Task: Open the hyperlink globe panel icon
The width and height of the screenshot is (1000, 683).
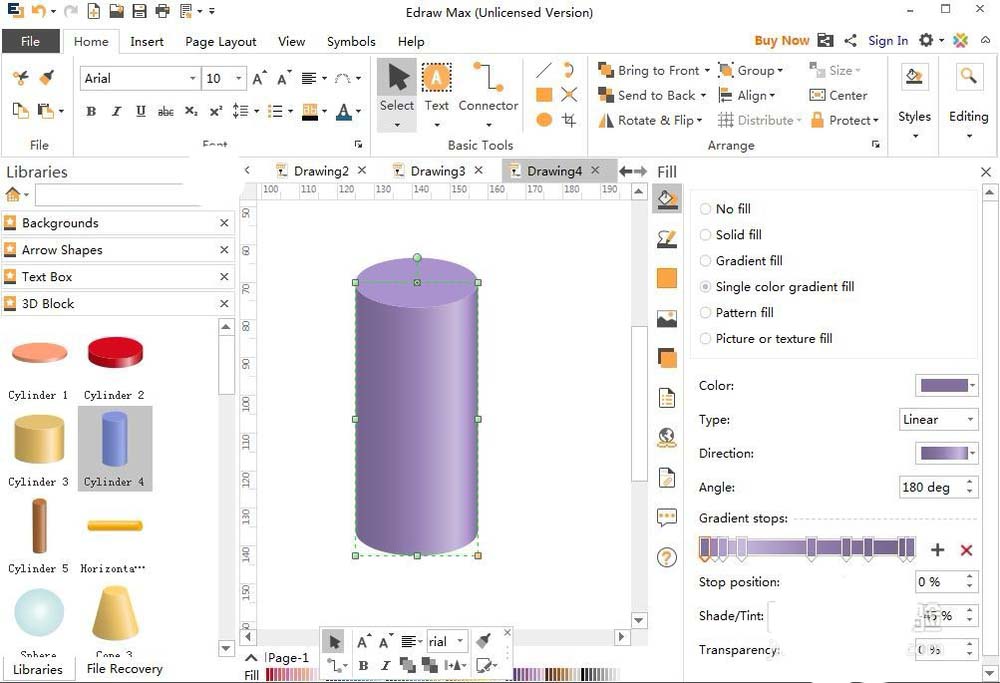Action: tap(667, 437)
